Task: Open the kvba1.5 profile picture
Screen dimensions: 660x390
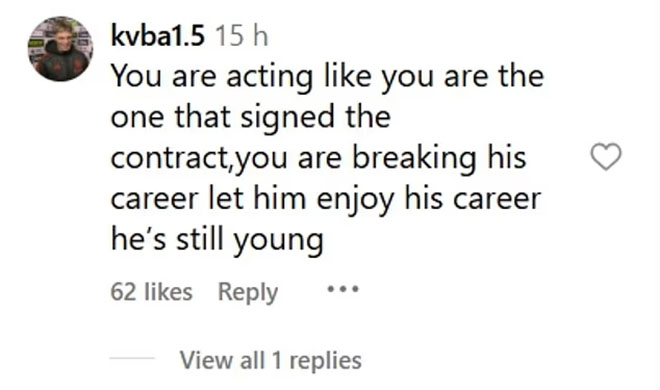Action: (61, 48)
